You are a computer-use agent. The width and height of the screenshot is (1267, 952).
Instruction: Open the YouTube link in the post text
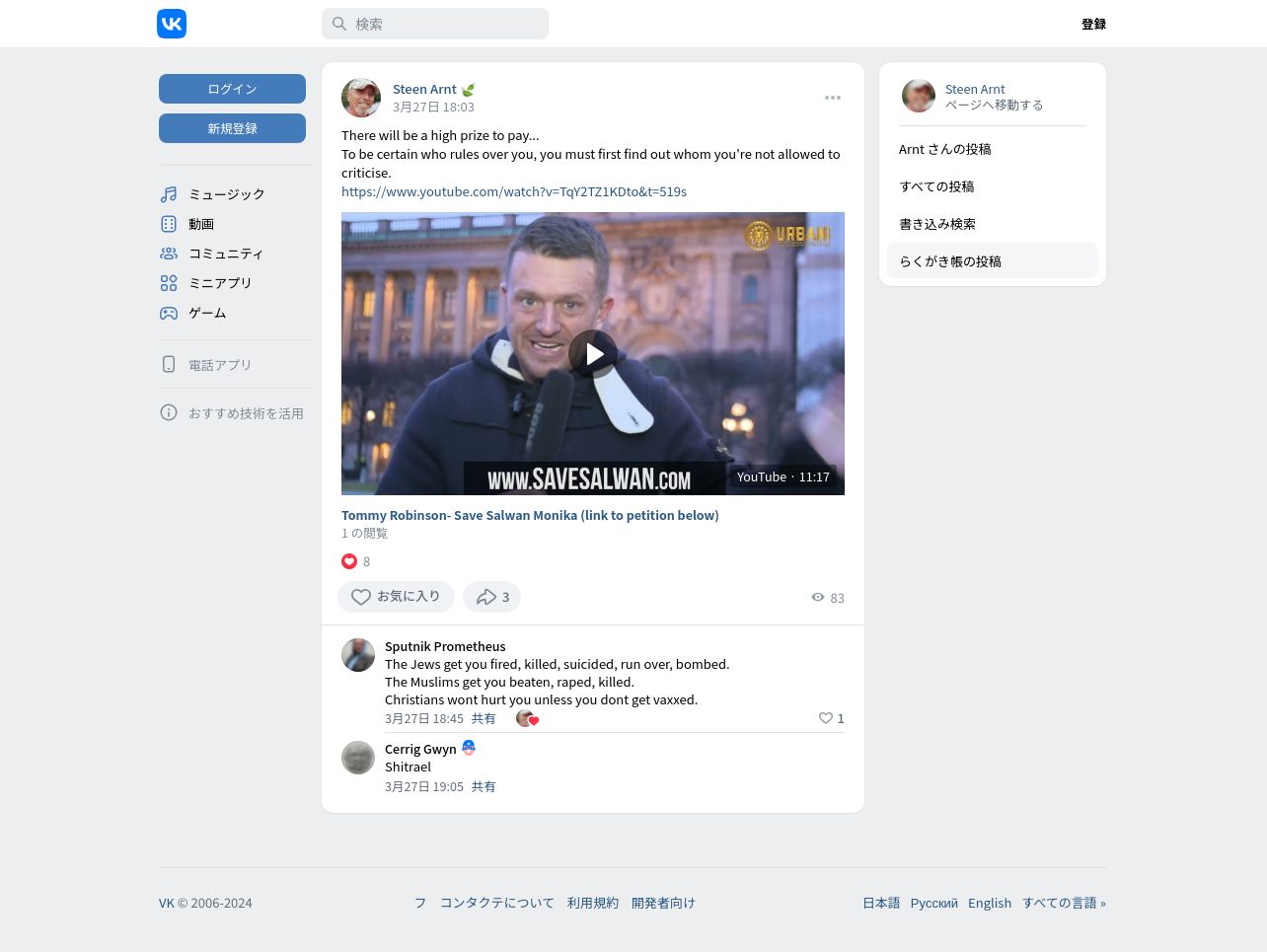click(514, 191)
